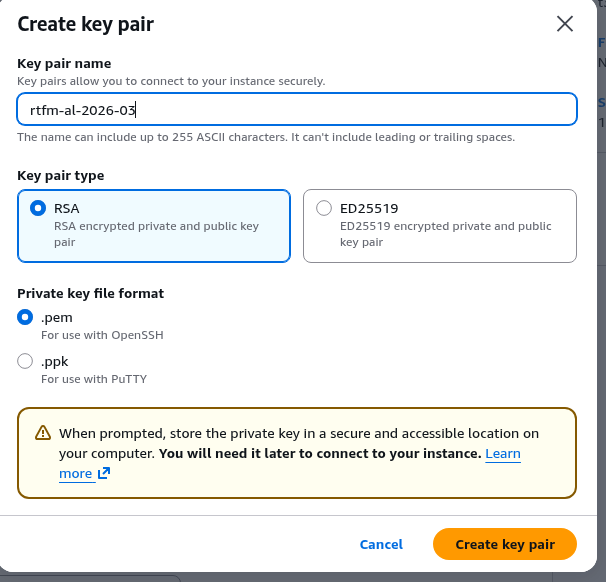
Task: Close the Create key pair dialog
Action: (565, 24)
